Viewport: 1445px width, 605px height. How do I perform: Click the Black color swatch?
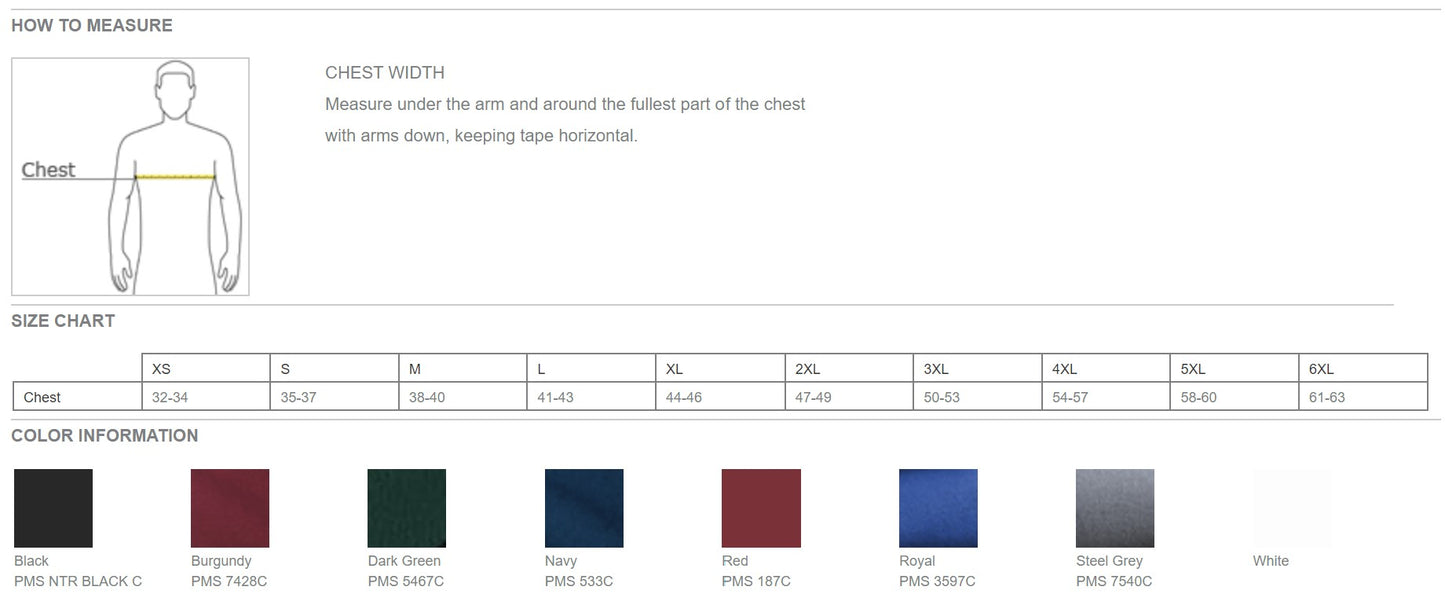(53, 508)
